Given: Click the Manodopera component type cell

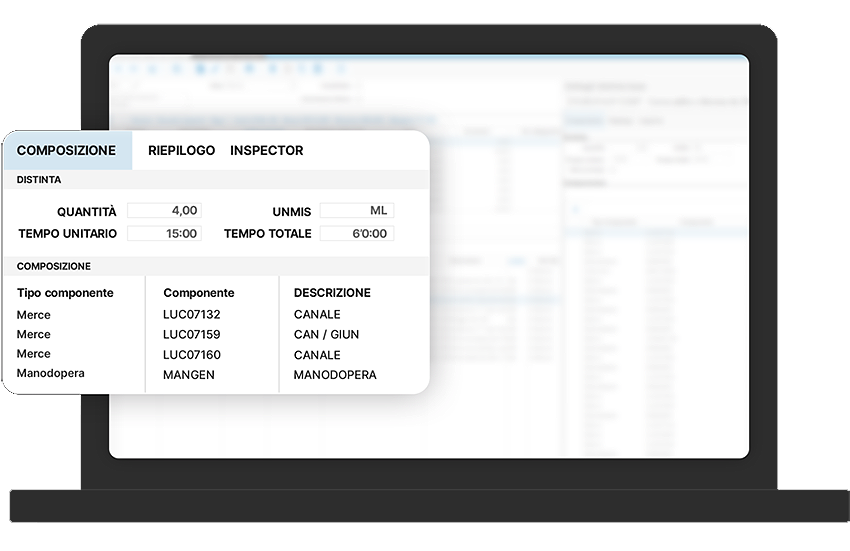Looking at the screenshot, I should (51, 374).
